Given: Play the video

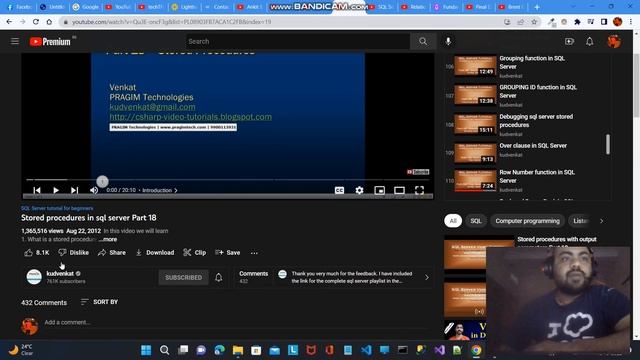Looking at the screenshot, I should tap(56, 190).
